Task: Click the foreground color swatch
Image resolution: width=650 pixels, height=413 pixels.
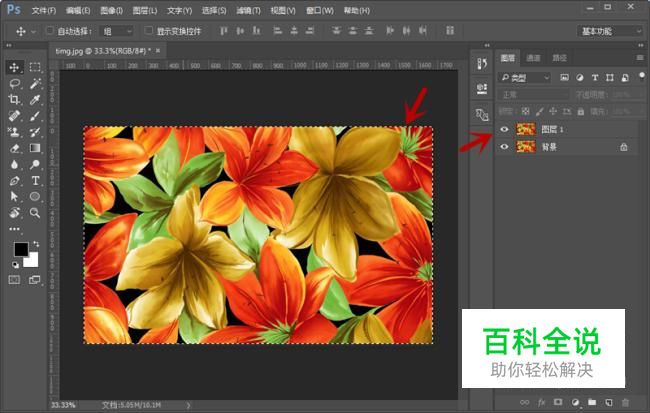Action: pyautogui.click(x=20, y=249)
